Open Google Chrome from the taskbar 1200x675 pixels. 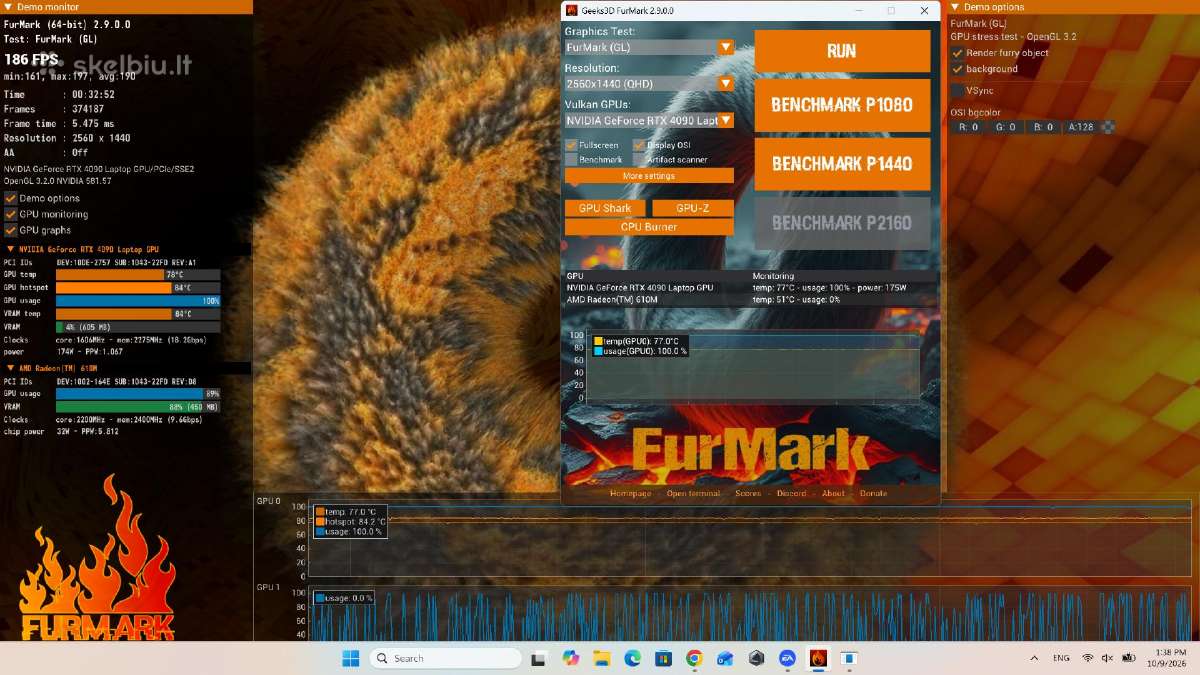[695, 658]
